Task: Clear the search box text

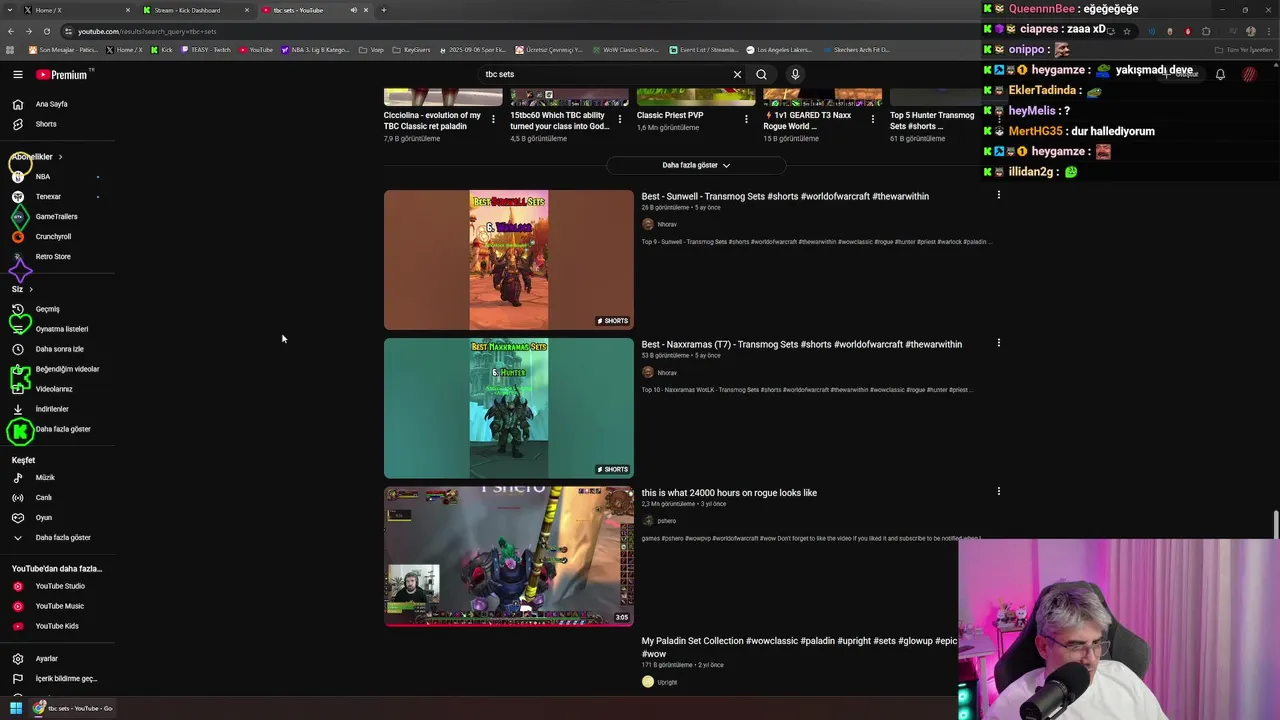Action: tap(737, 74)
